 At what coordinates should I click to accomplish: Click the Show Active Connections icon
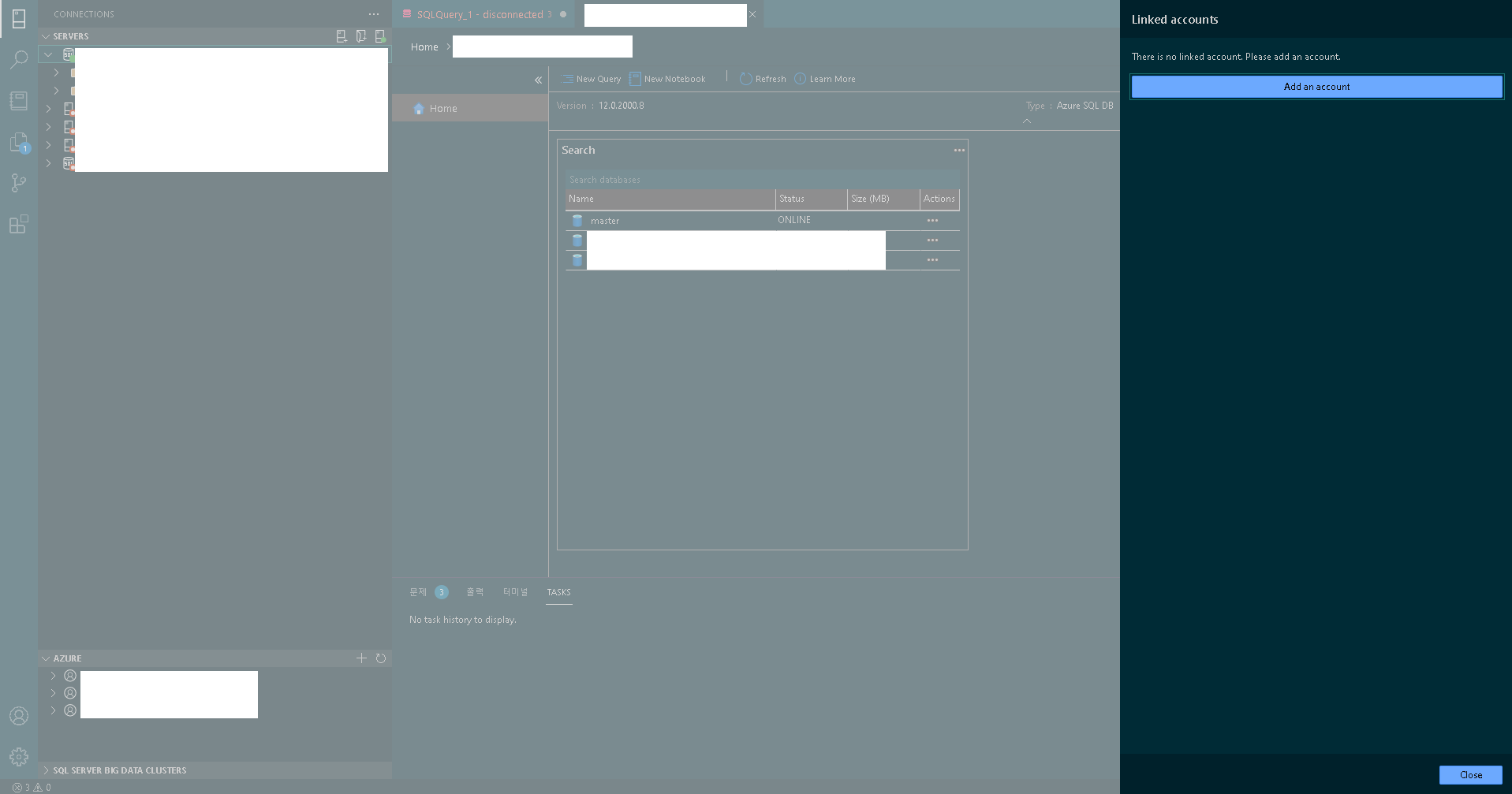tap(379, 36)
